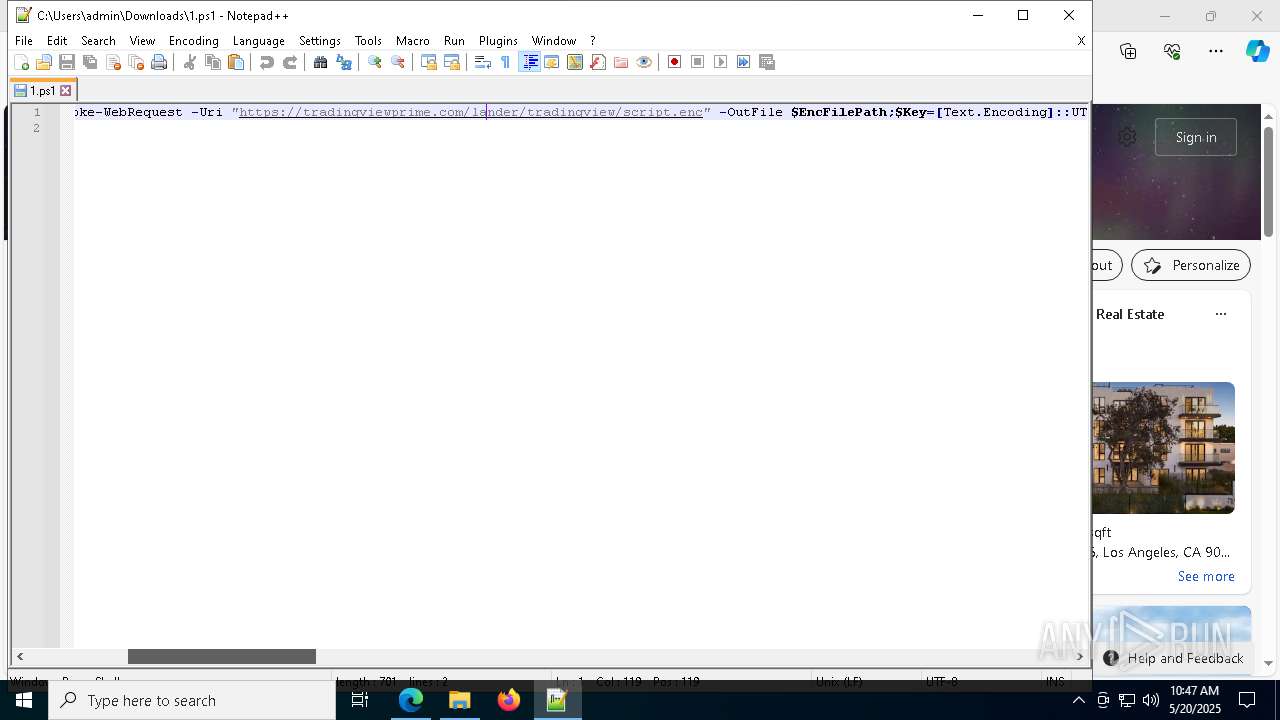
Task: Toggle Show All Characters pilcrow icon
Action: 506,62
